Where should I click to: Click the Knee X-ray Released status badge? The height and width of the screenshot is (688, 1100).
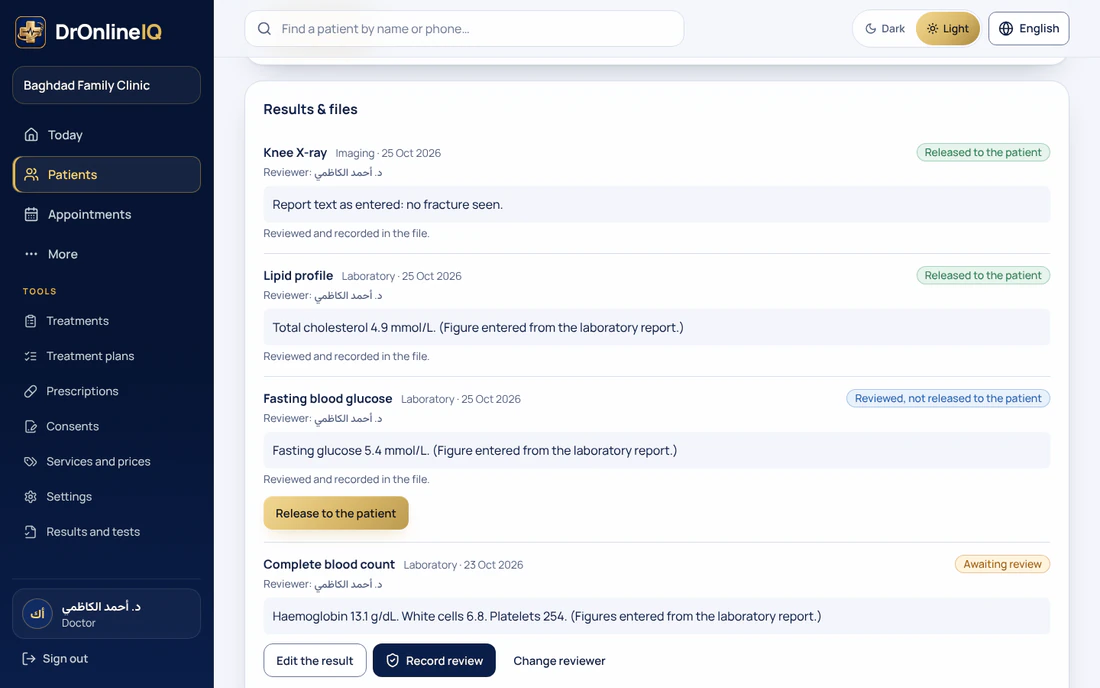coord(983,152)
